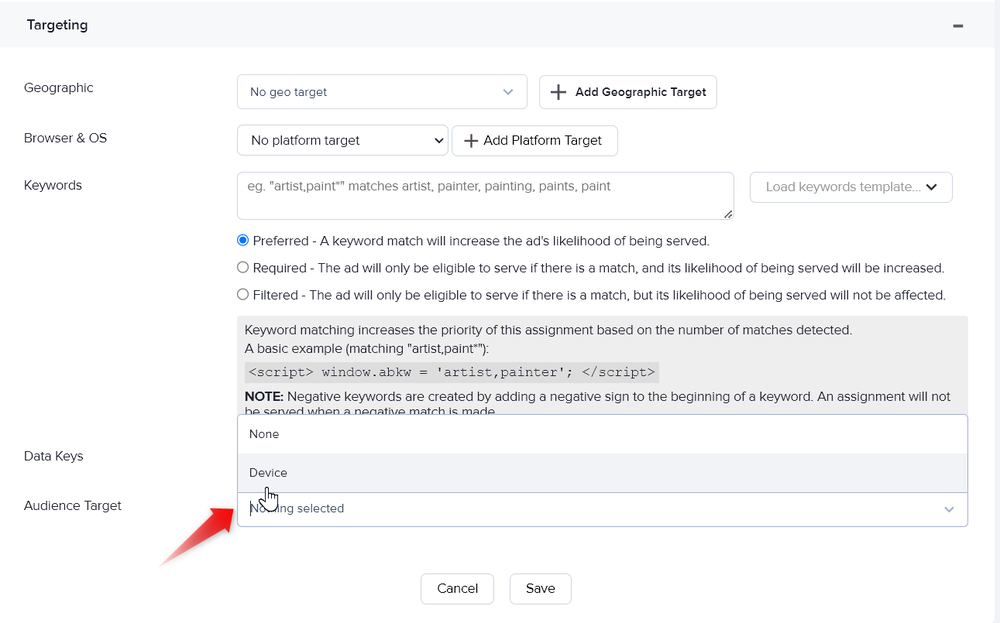Viewport: 1000px width, 623px height.
Task: Focus the Keywords text area
Action: 485,196
